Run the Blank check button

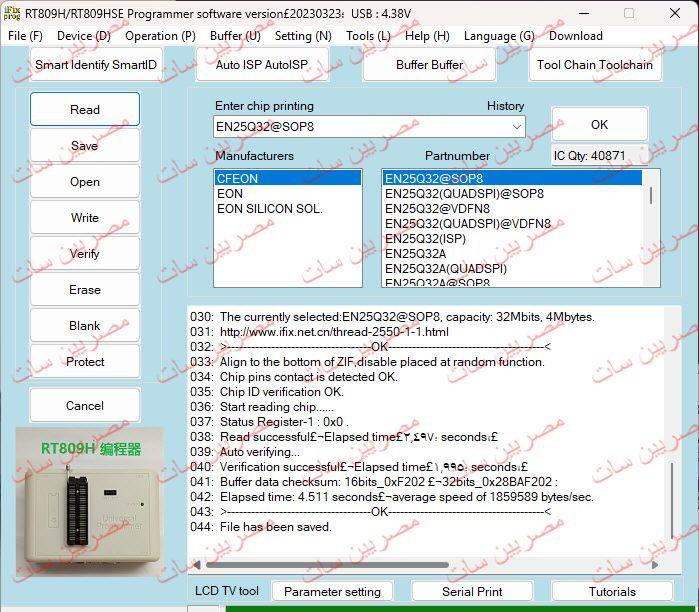(85, 326)
